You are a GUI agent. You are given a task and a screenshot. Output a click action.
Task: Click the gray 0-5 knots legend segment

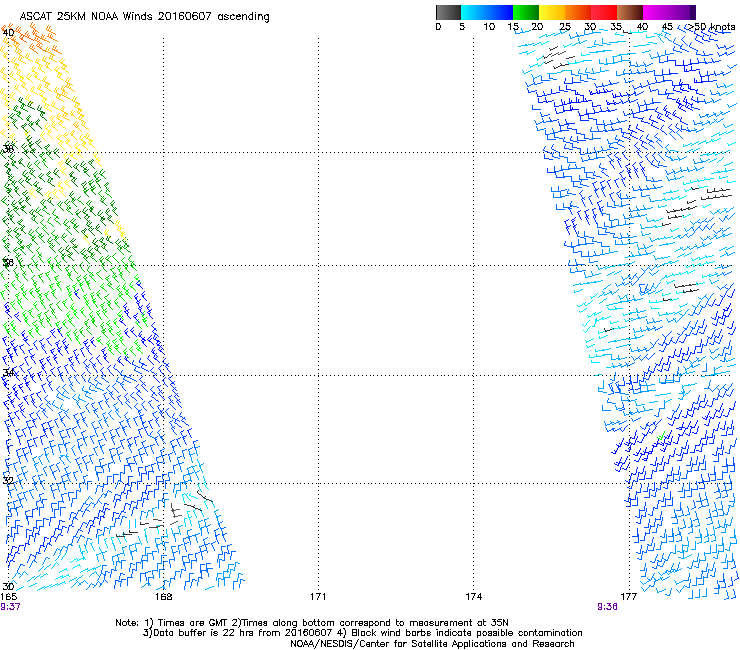point(448,12)
